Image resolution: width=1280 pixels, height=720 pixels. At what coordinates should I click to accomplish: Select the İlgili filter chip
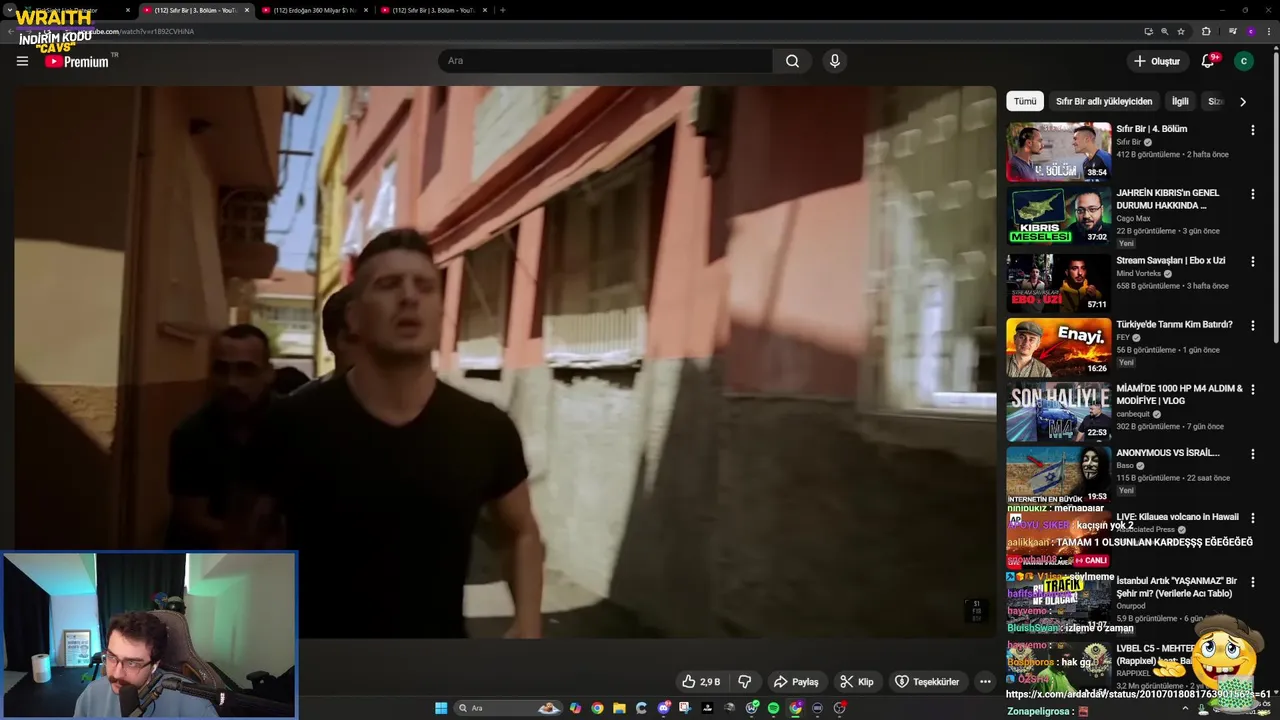pyautogui.click(x=1180, y=101)
